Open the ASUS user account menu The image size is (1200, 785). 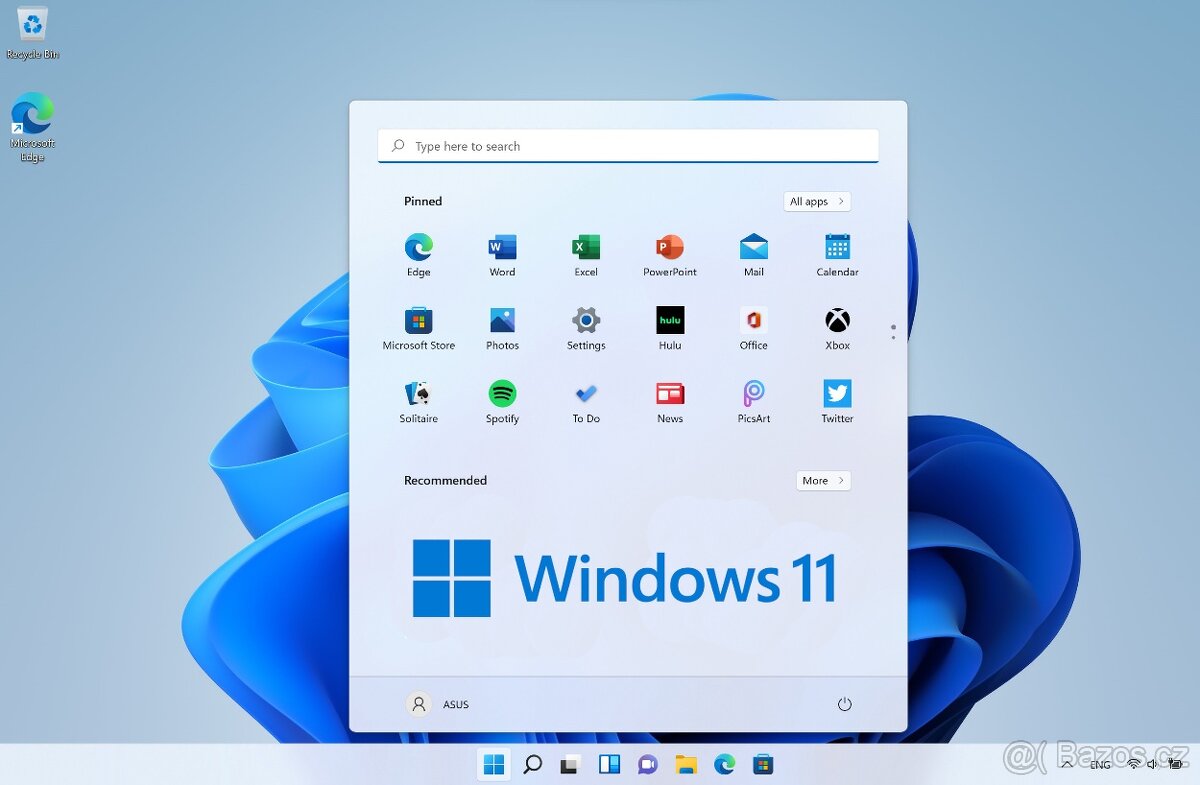[x=437, y=704]
